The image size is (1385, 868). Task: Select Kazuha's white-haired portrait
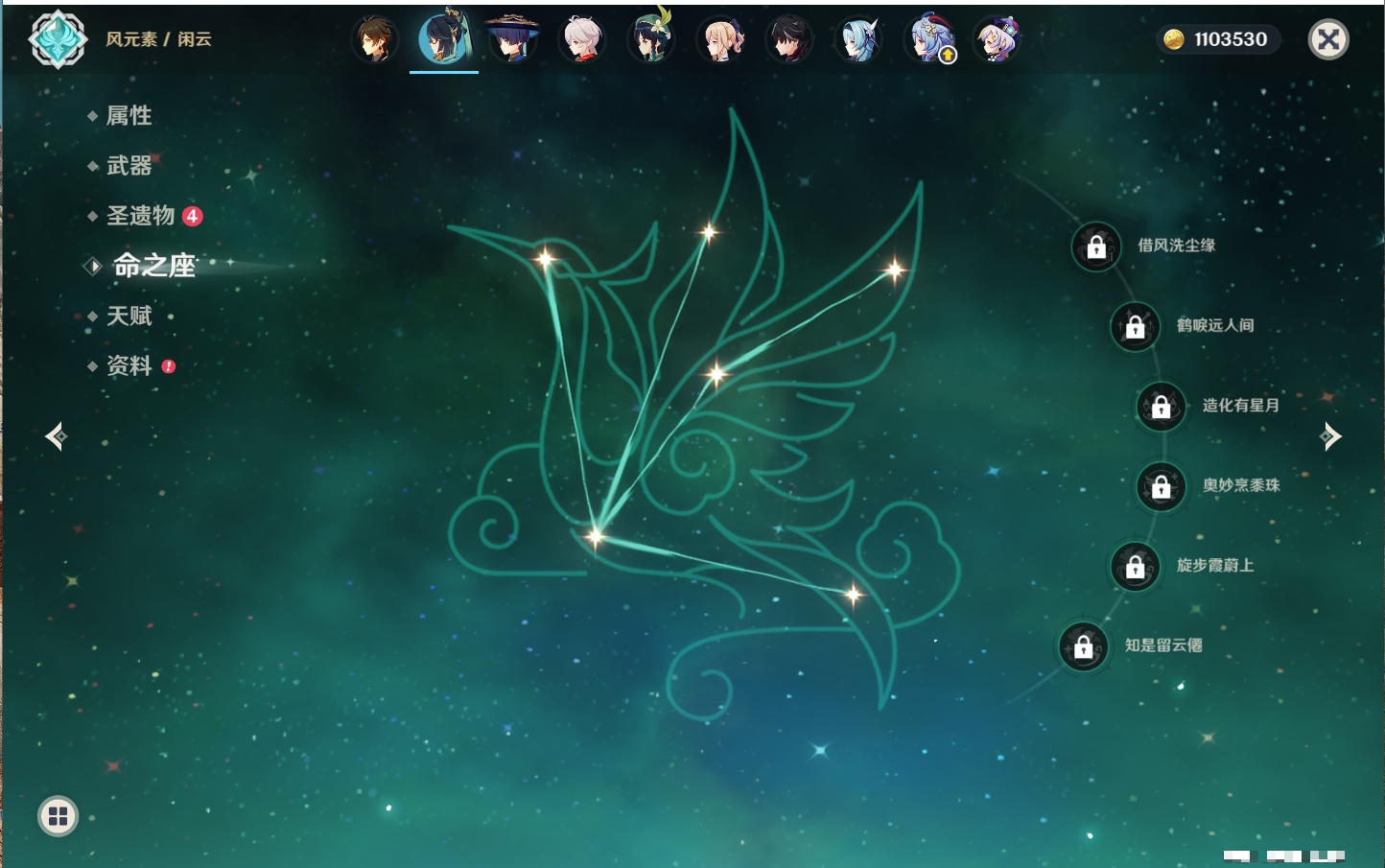[582, 40]
